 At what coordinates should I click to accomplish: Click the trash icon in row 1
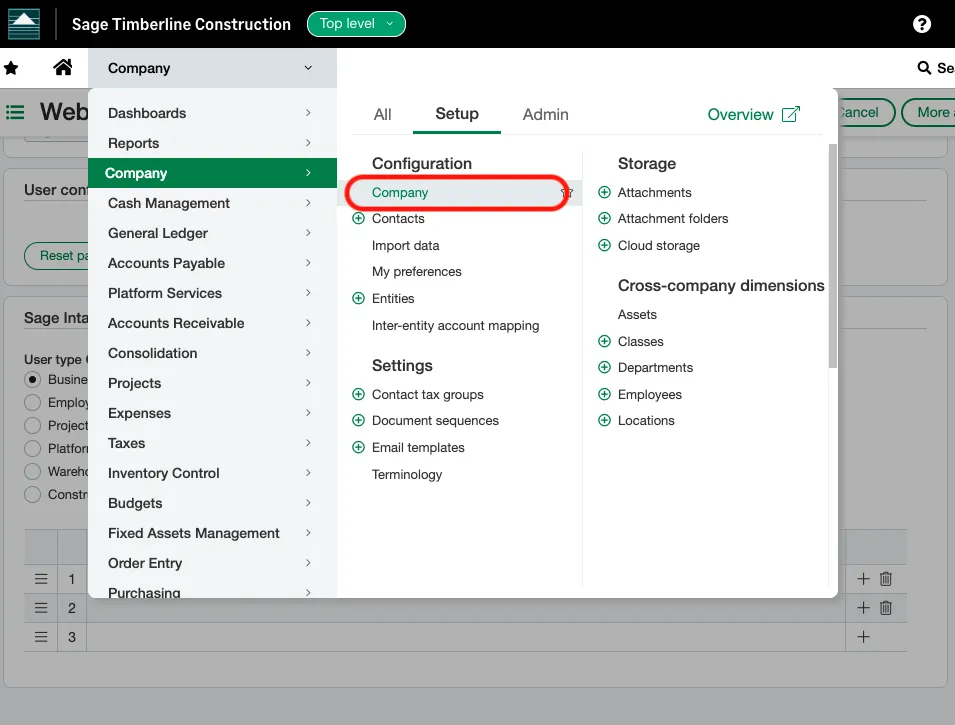point(886,579)
